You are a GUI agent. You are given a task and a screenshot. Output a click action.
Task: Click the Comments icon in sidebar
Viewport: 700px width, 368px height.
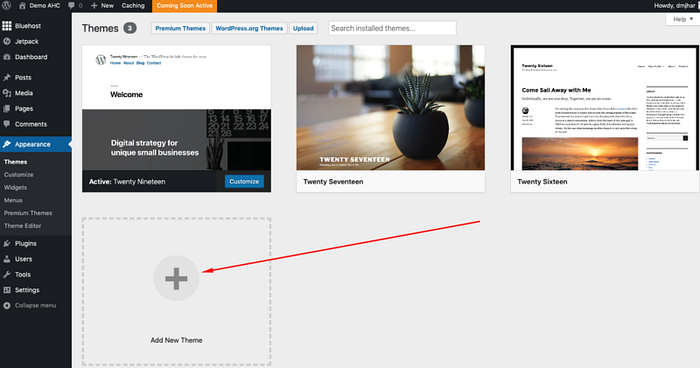[7, 124]
